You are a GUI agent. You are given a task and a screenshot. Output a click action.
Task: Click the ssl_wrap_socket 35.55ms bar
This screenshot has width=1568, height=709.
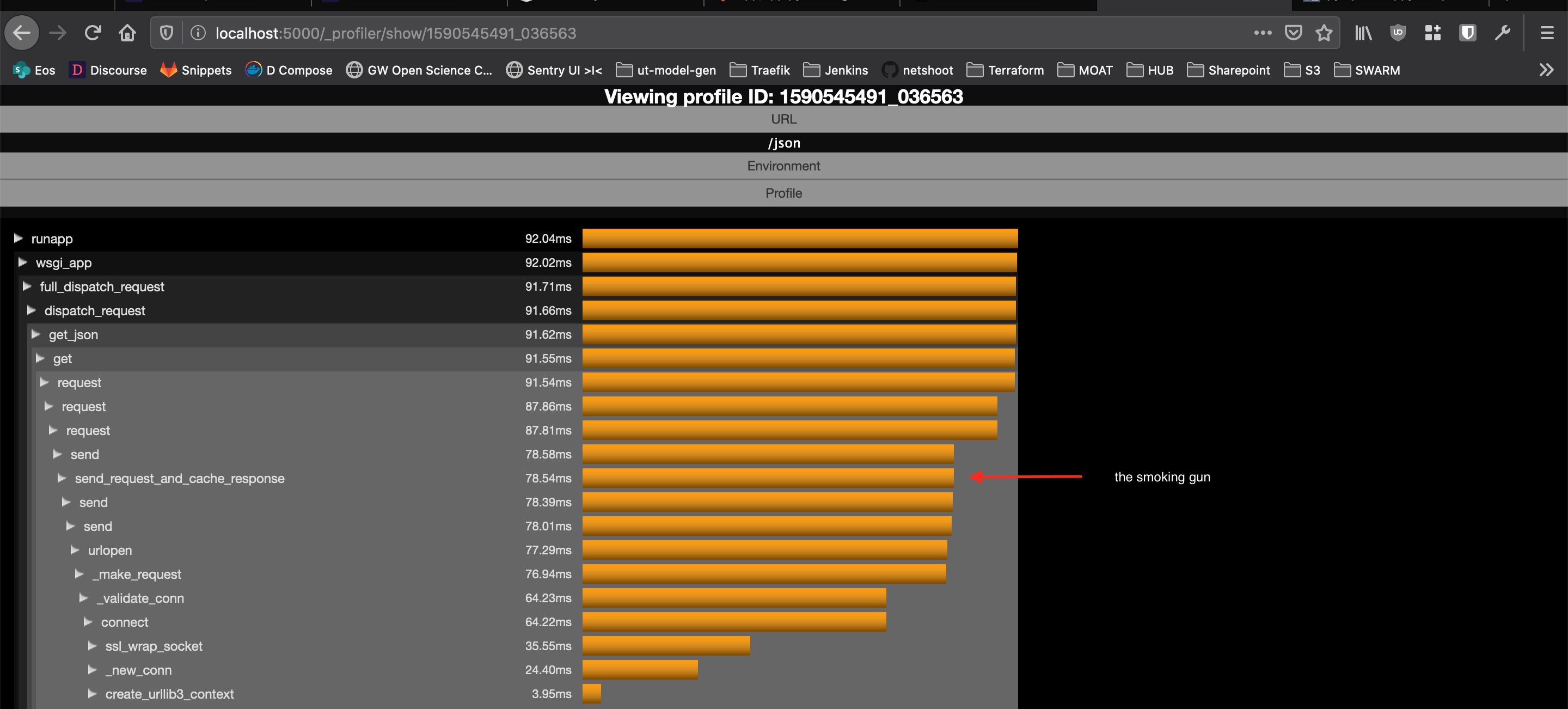click(666, 646)
